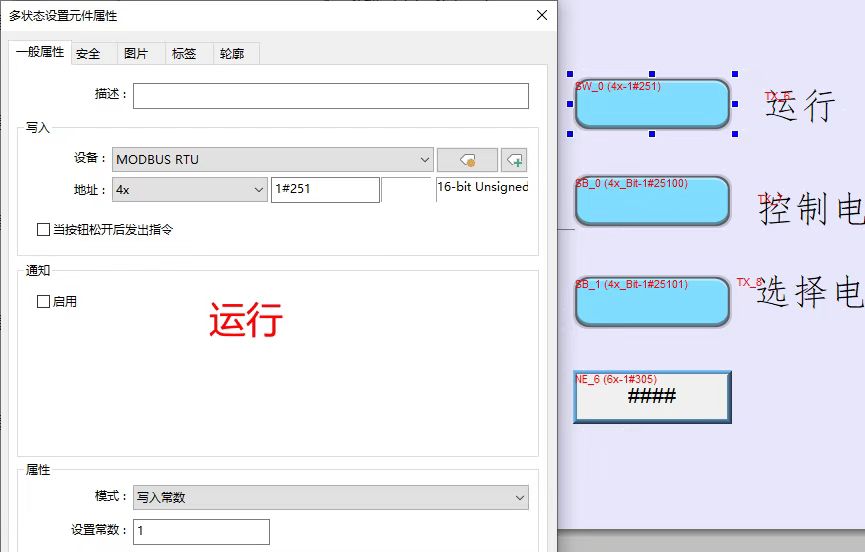Enable 当按钮松开后发出指令 checkbox

43,229
